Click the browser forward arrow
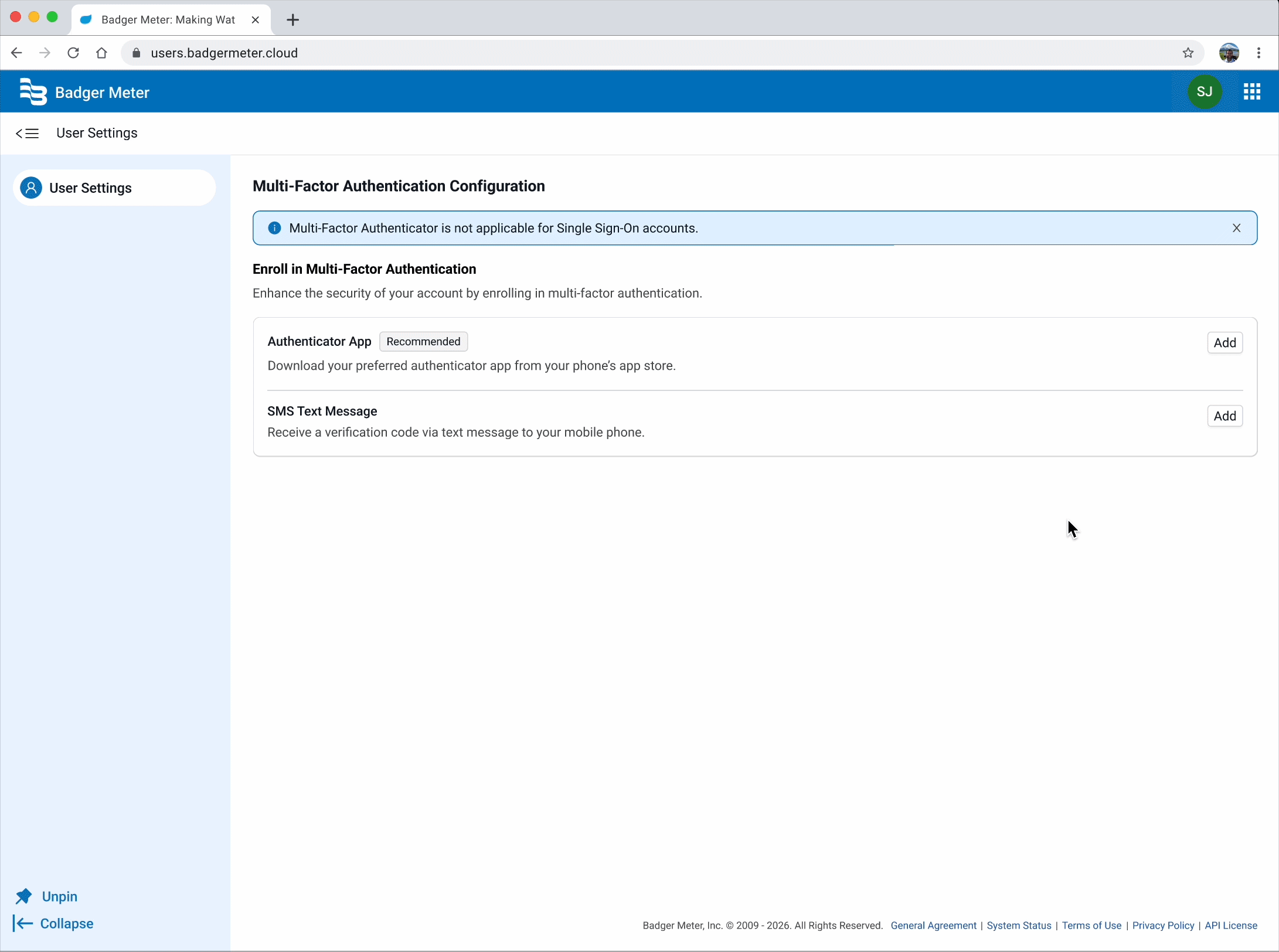The height and width of the screenshot is (952, 1279). [x=45, y=53]
